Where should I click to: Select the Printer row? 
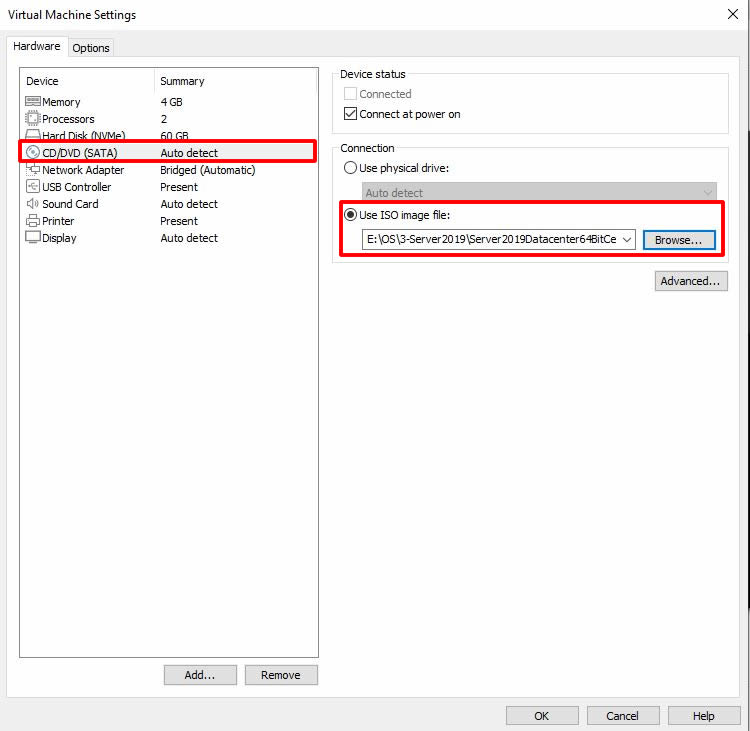click(168, 221)
